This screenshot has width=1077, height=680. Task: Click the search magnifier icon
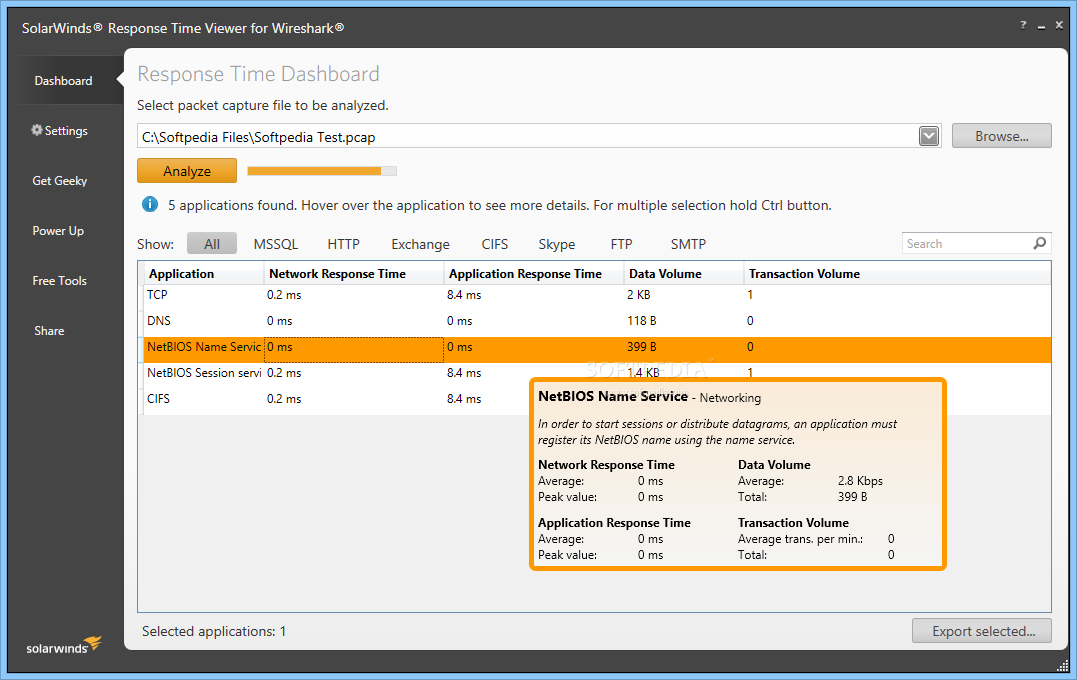[1039, 243]
